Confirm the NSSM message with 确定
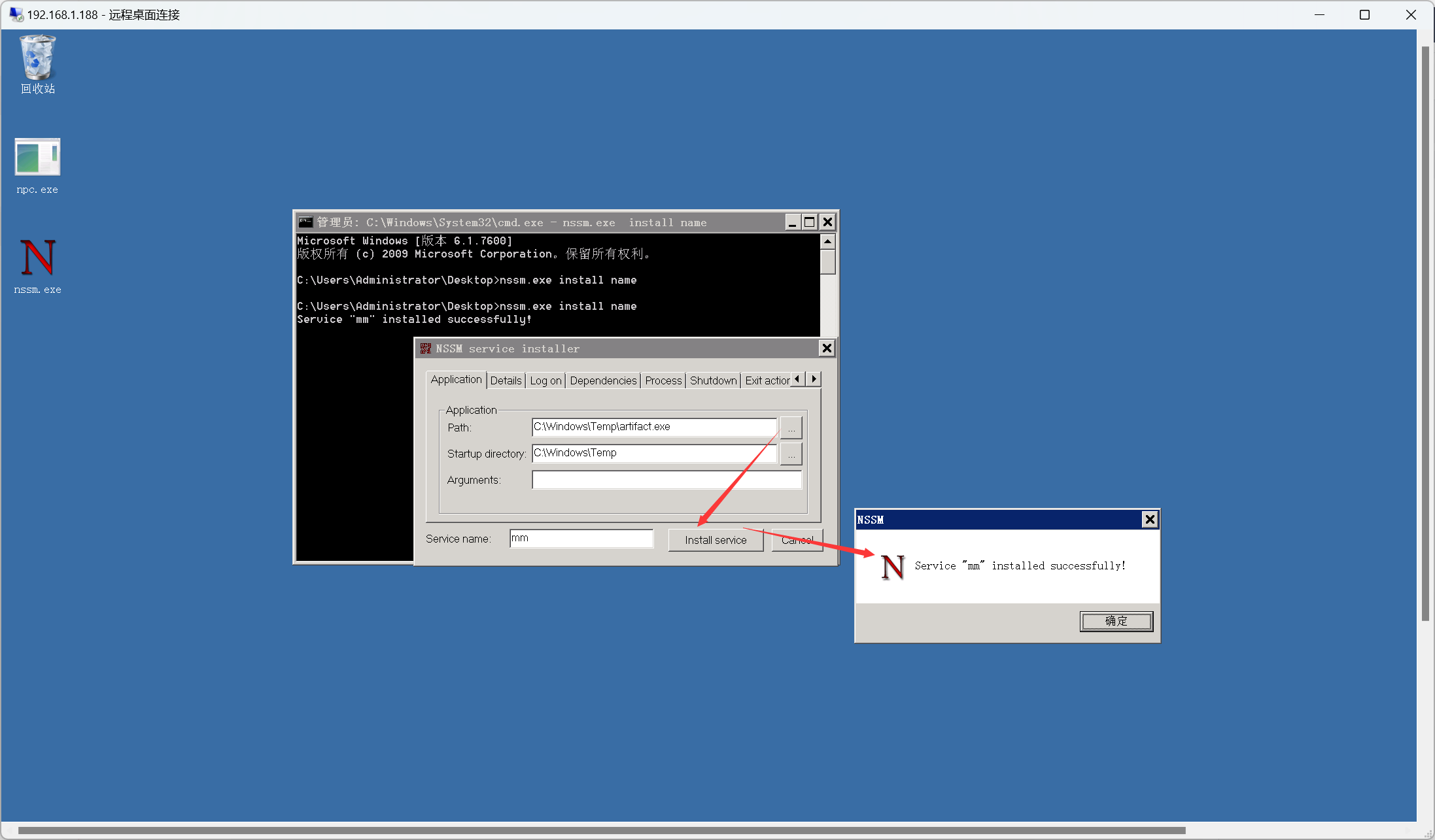Screen dimensions: 1435x840 pos(1116,621)
